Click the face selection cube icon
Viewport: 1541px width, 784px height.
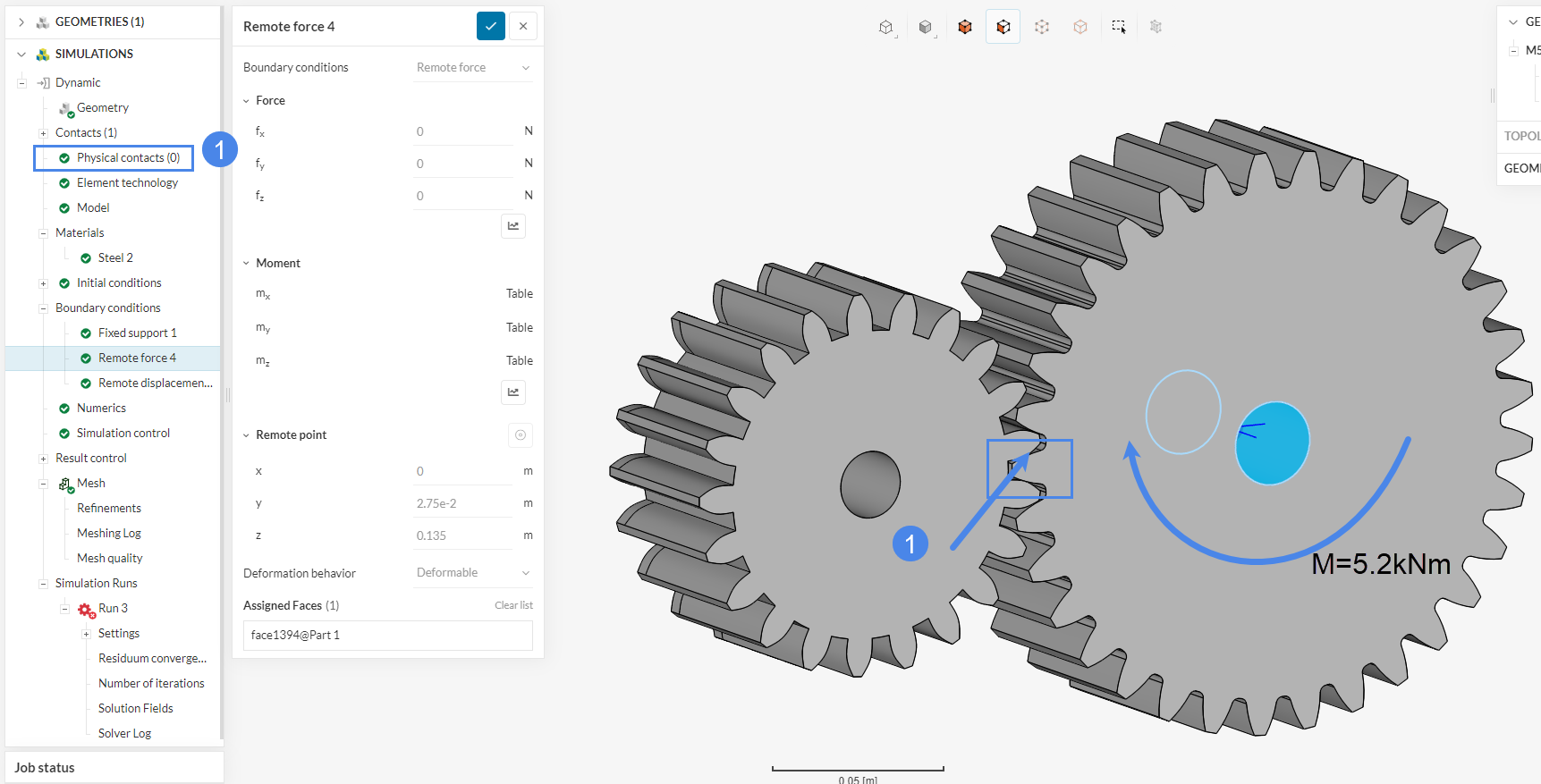click(1003, 27)
